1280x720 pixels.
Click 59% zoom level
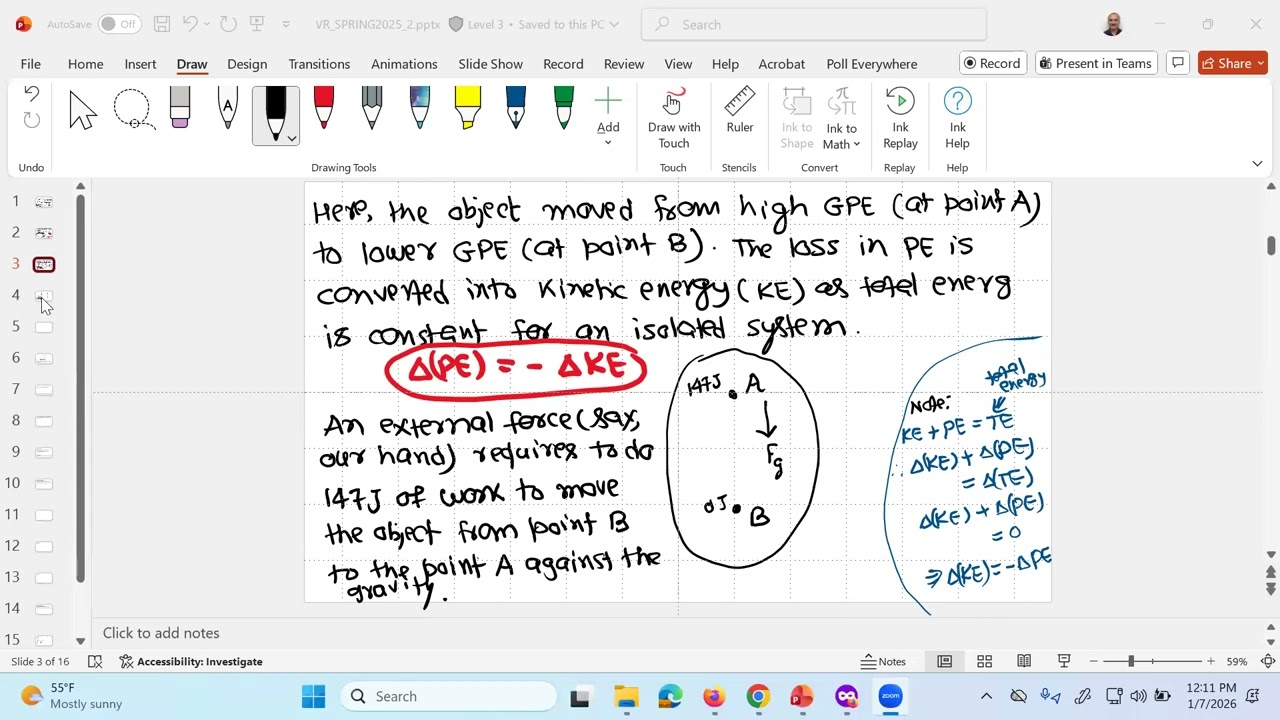click(x=1237, y=662)
